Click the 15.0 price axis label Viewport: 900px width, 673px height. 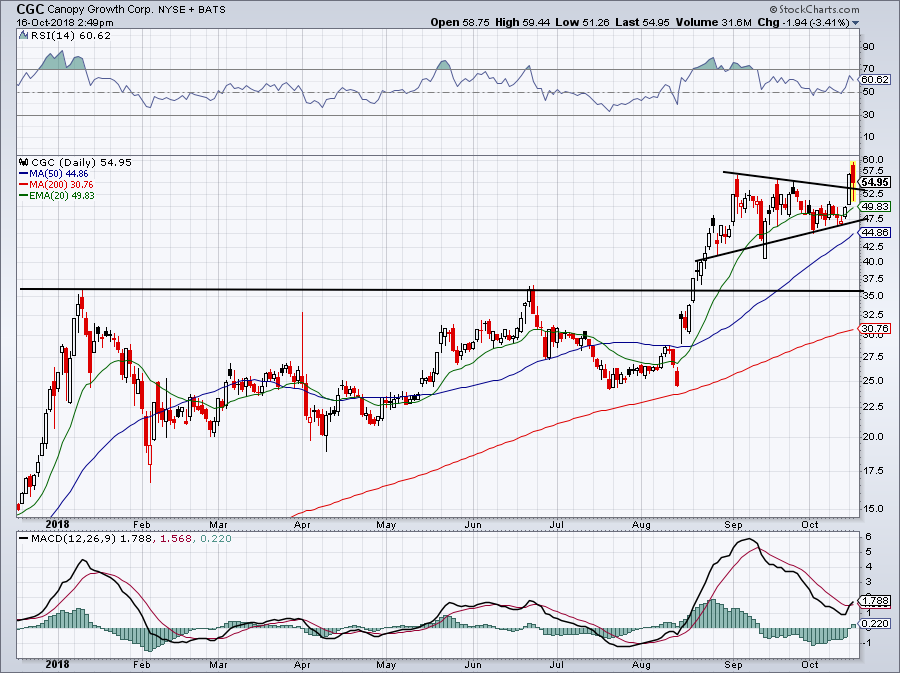[872, 508]
